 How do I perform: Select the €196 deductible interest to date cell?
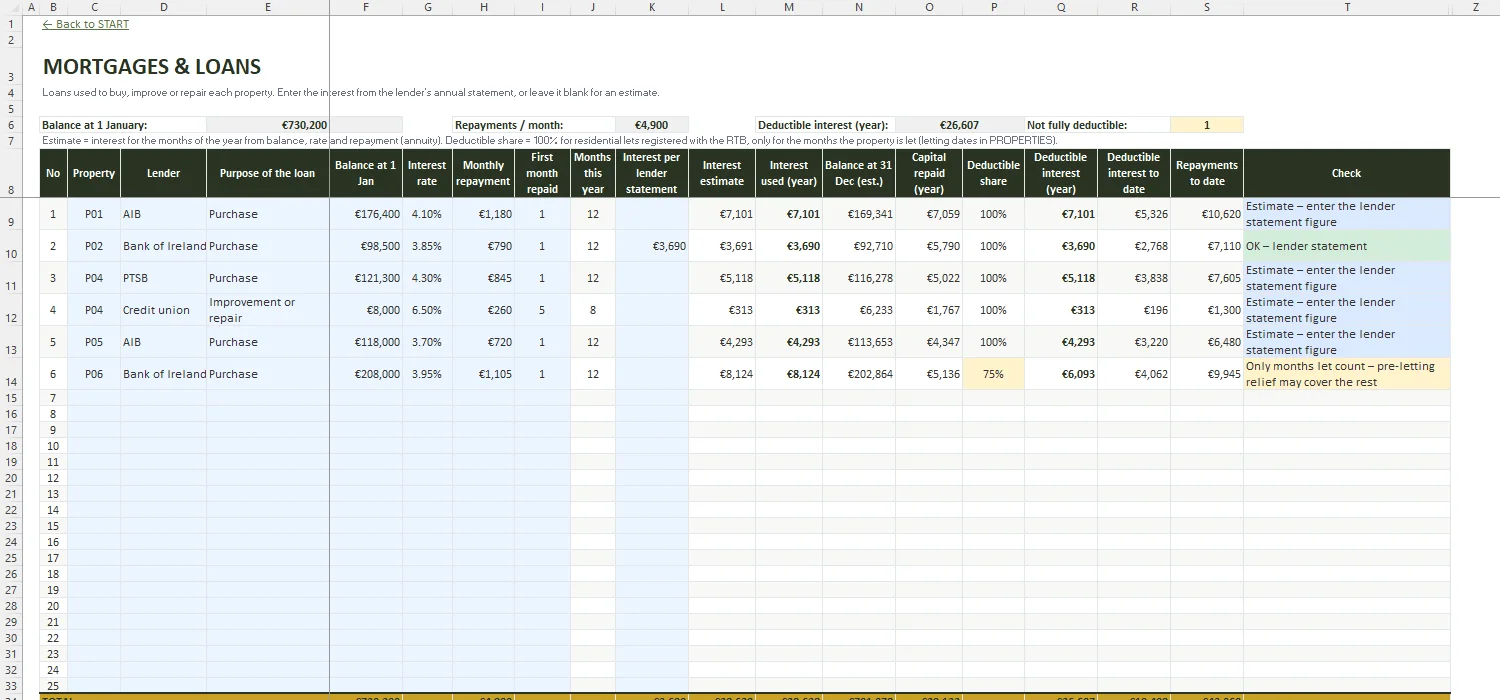click(1134, 310)
